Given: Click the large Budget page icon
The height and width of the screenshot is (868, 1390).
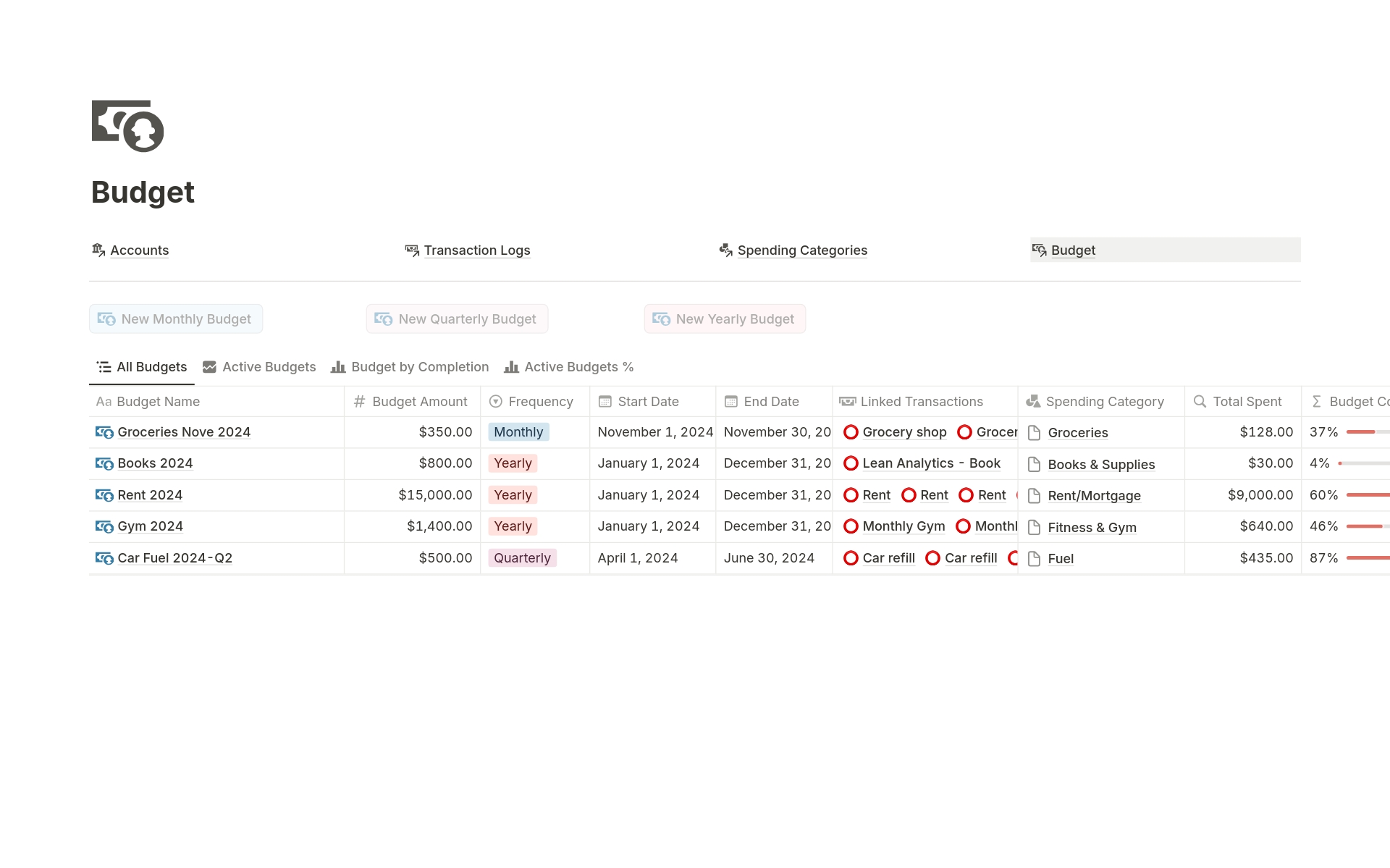Looking at the screenshot, I should point(128,126).
